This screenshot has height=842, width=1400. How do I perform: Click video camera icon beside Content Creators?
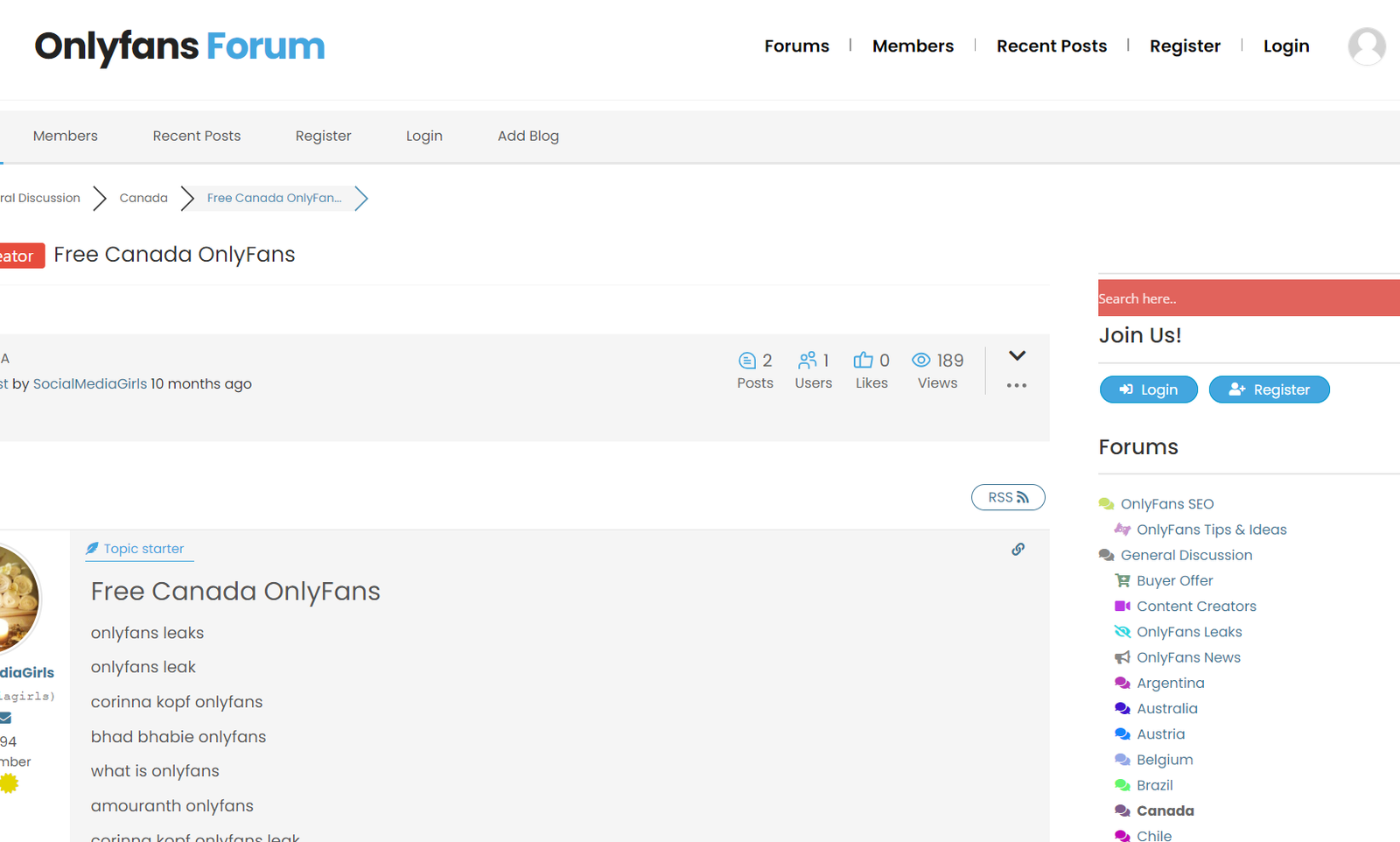click(x=1122, y=606)
